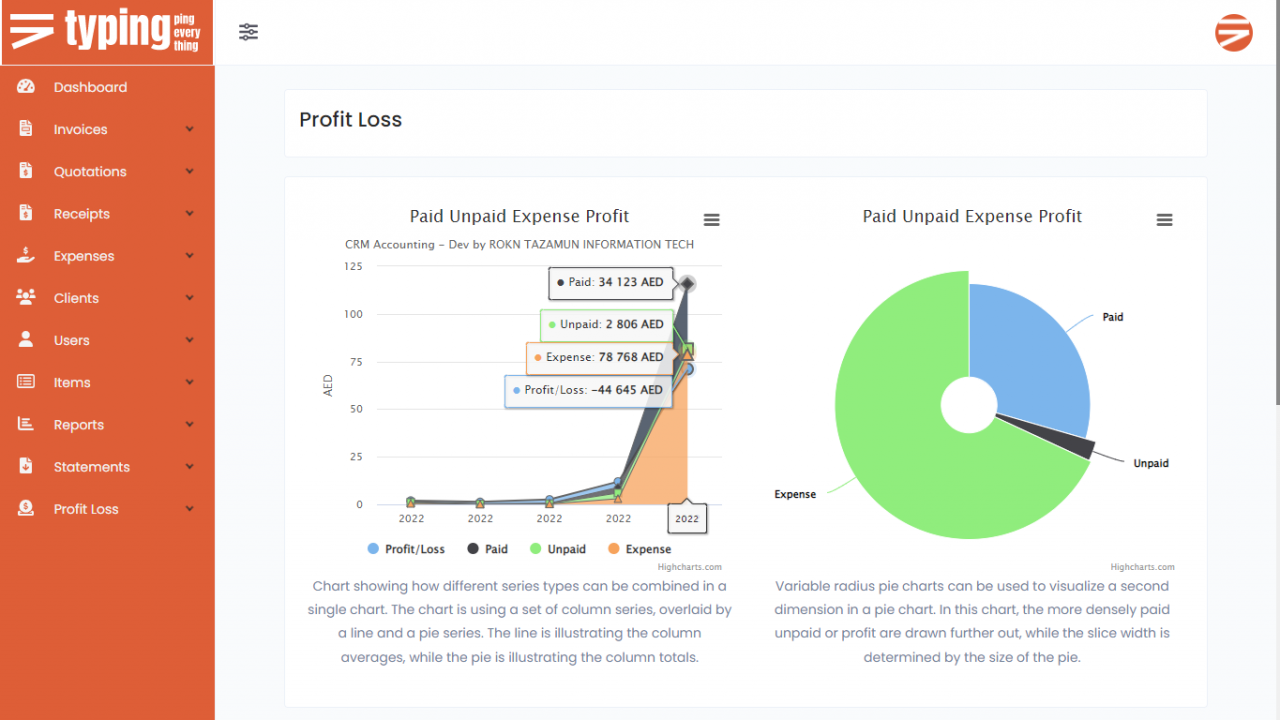The width and height of the screenshot is (1280, 720).
Task: Open the pie chart's context menu
Action: pos(1164,219)
